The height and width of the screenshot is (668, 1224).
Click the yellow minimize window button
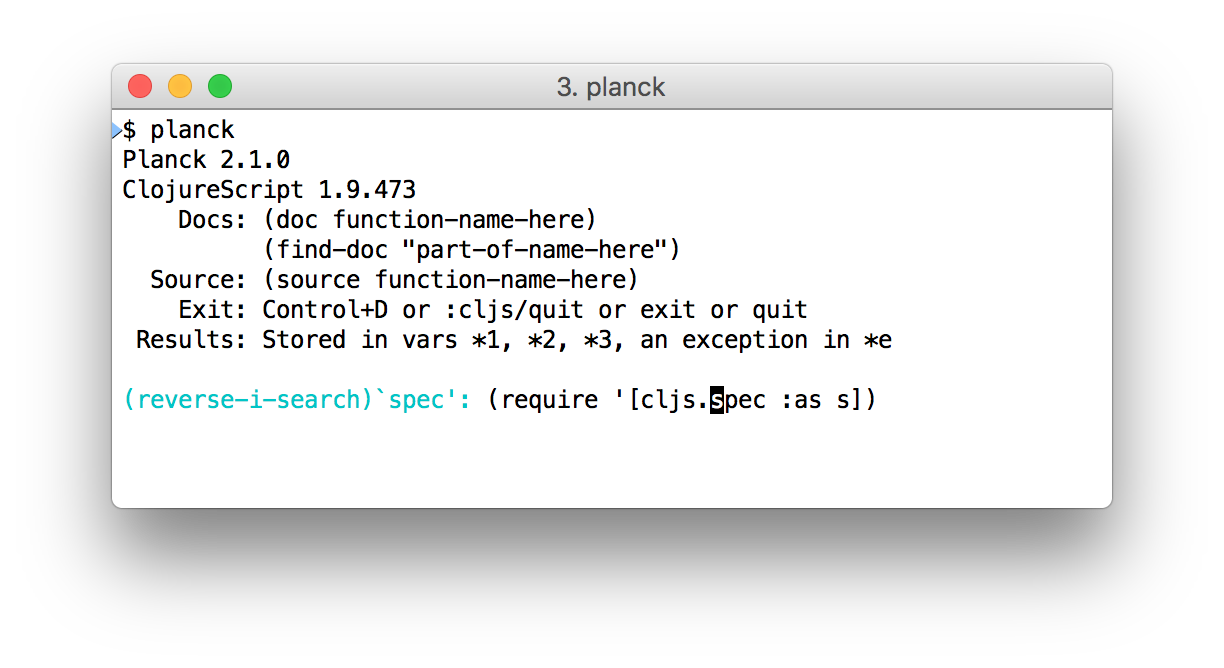click(180, 87)
